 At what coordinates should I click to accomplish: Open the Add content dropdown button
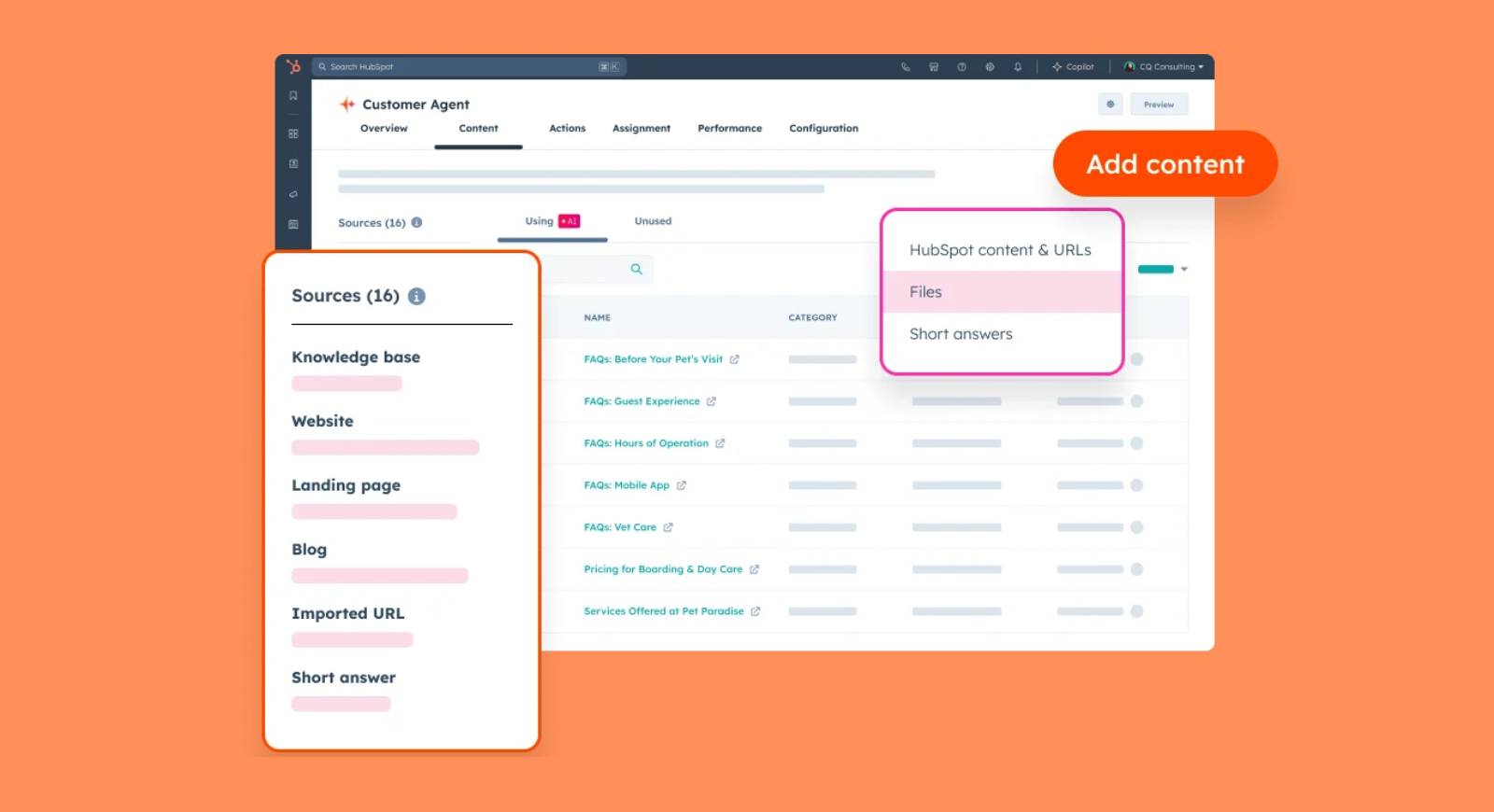(1165, 164)
